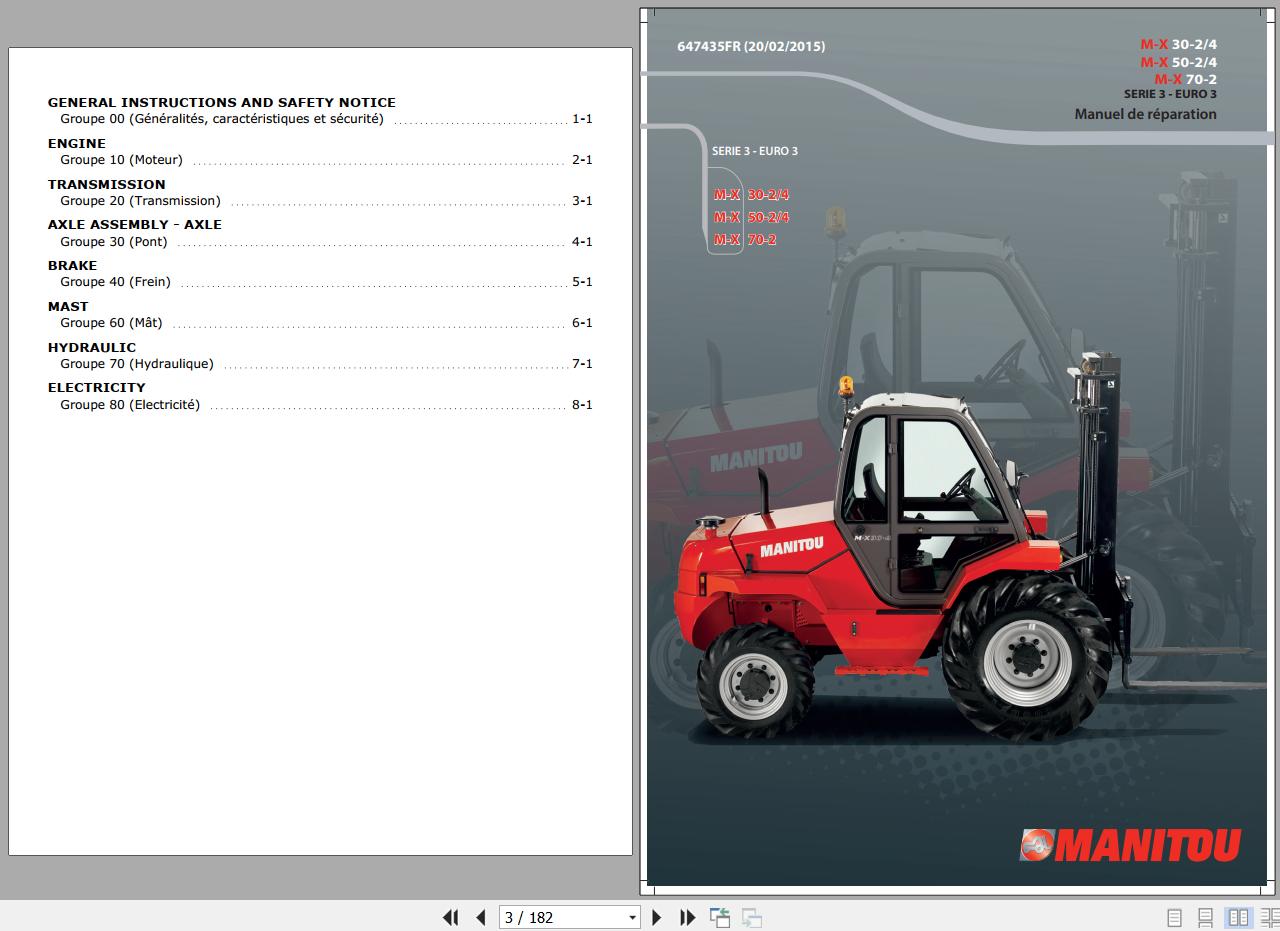Click previous view icon in navigation bar
Image resolution: width=1280 pixels, height=931 pixels.
click(x=720, y=917)
